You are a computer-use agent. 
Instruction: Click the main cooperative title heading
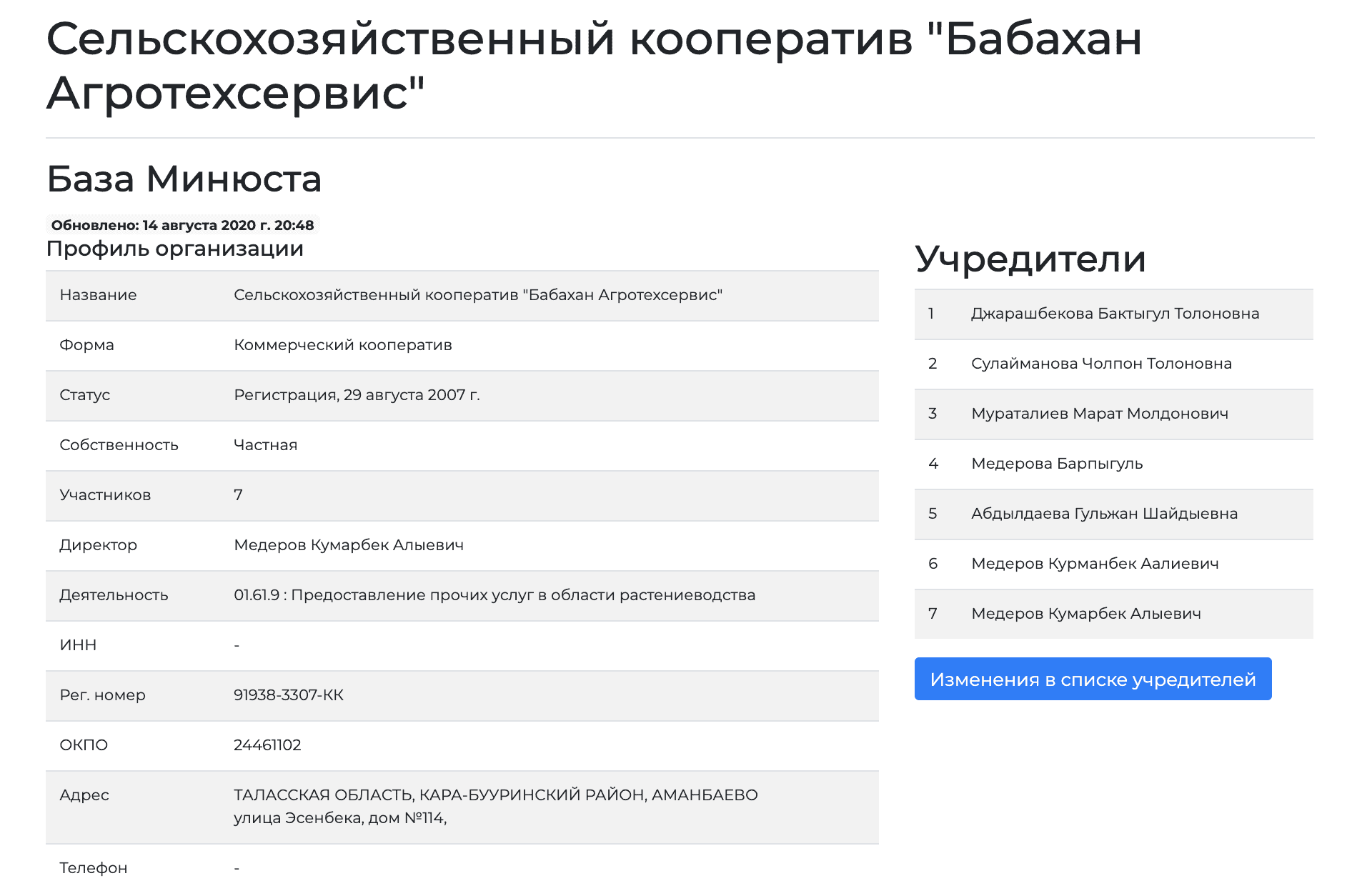pos(593,66)
